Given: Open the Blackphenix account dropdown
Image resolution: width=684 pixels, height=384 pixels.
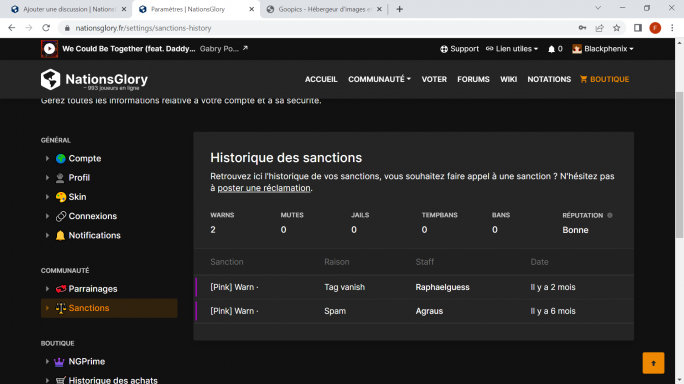Looking at the screenshot, I should (603, 49).
